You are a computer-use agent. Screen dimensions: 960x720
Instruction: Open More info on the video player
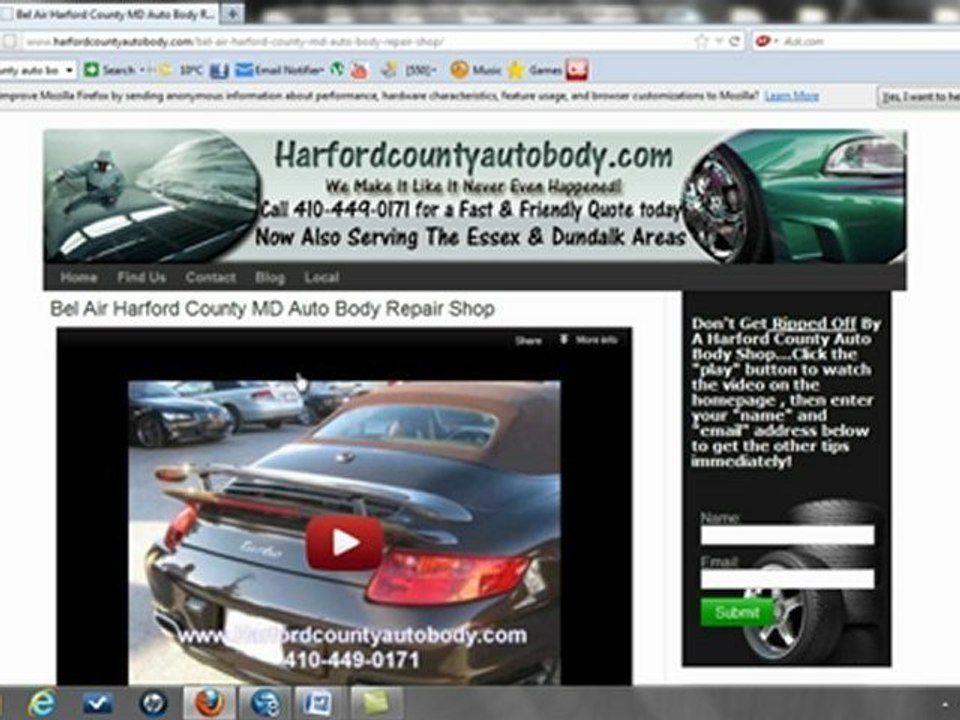click(x=589, y=340)
